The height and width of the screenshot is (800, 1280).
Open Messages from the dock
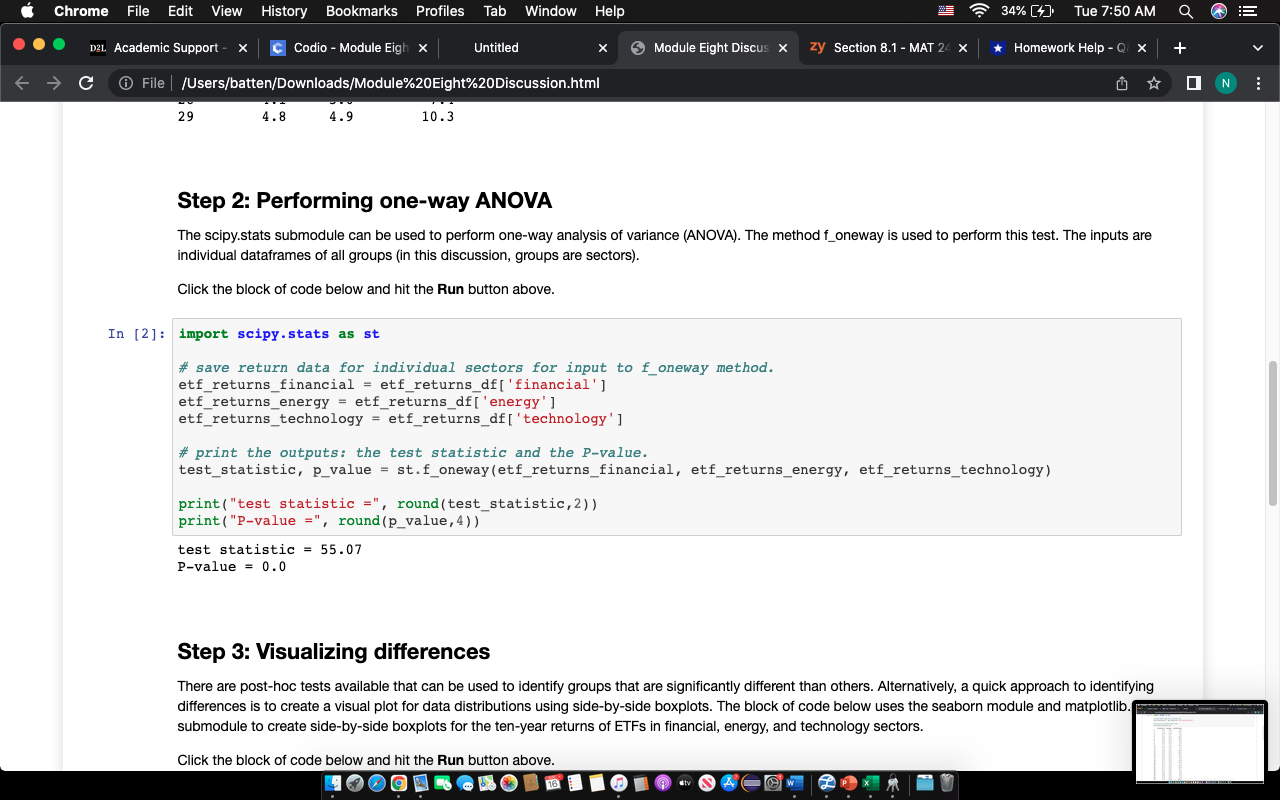pos(464,783)
